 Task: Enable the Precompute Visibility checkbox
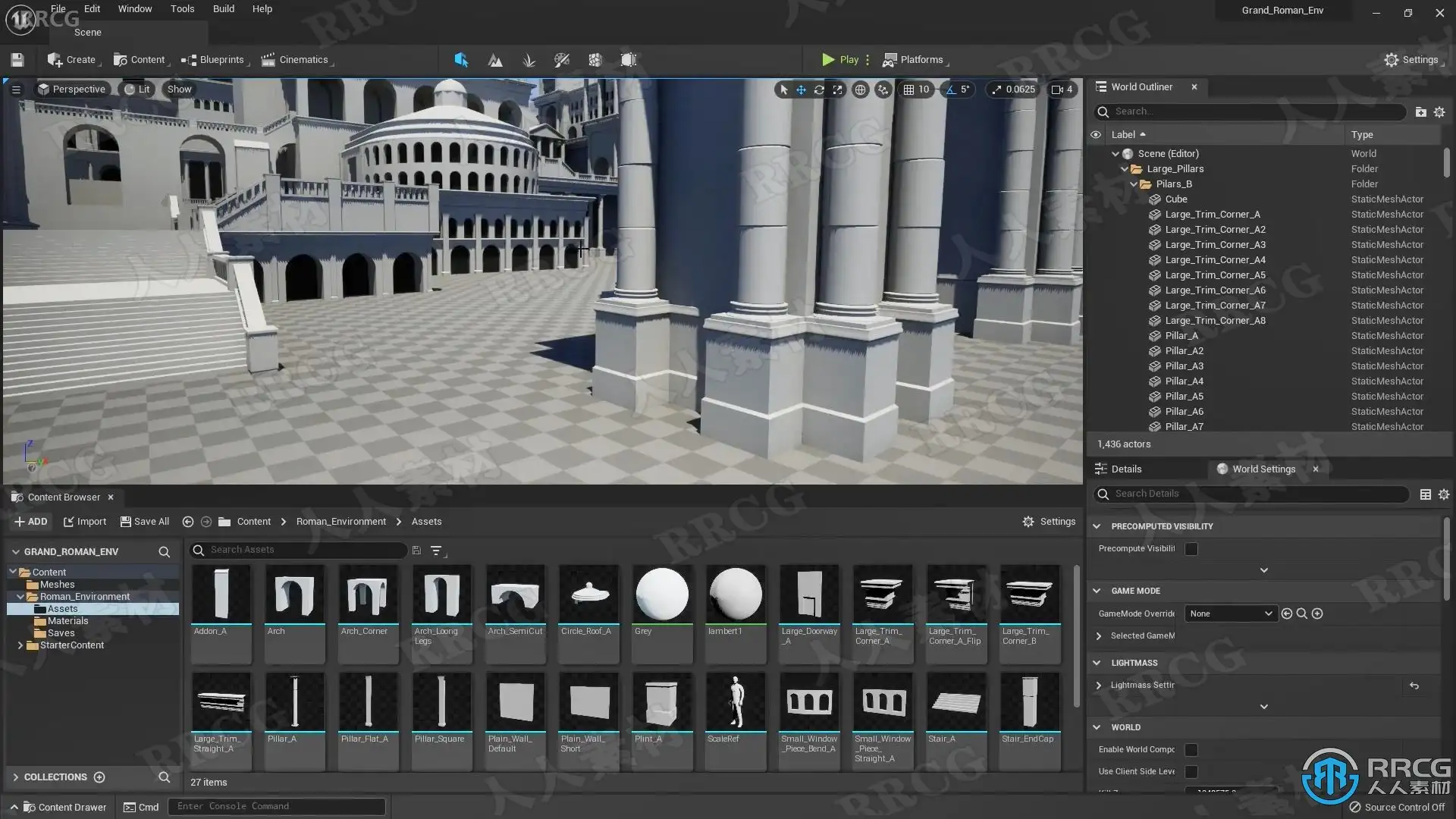tap(1191, 549)
